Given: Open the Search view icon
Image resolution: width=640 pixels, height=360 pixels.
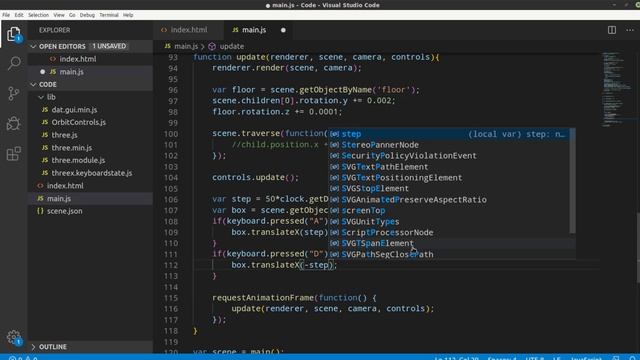Looking at the screenshot, I should pos(13,64).
